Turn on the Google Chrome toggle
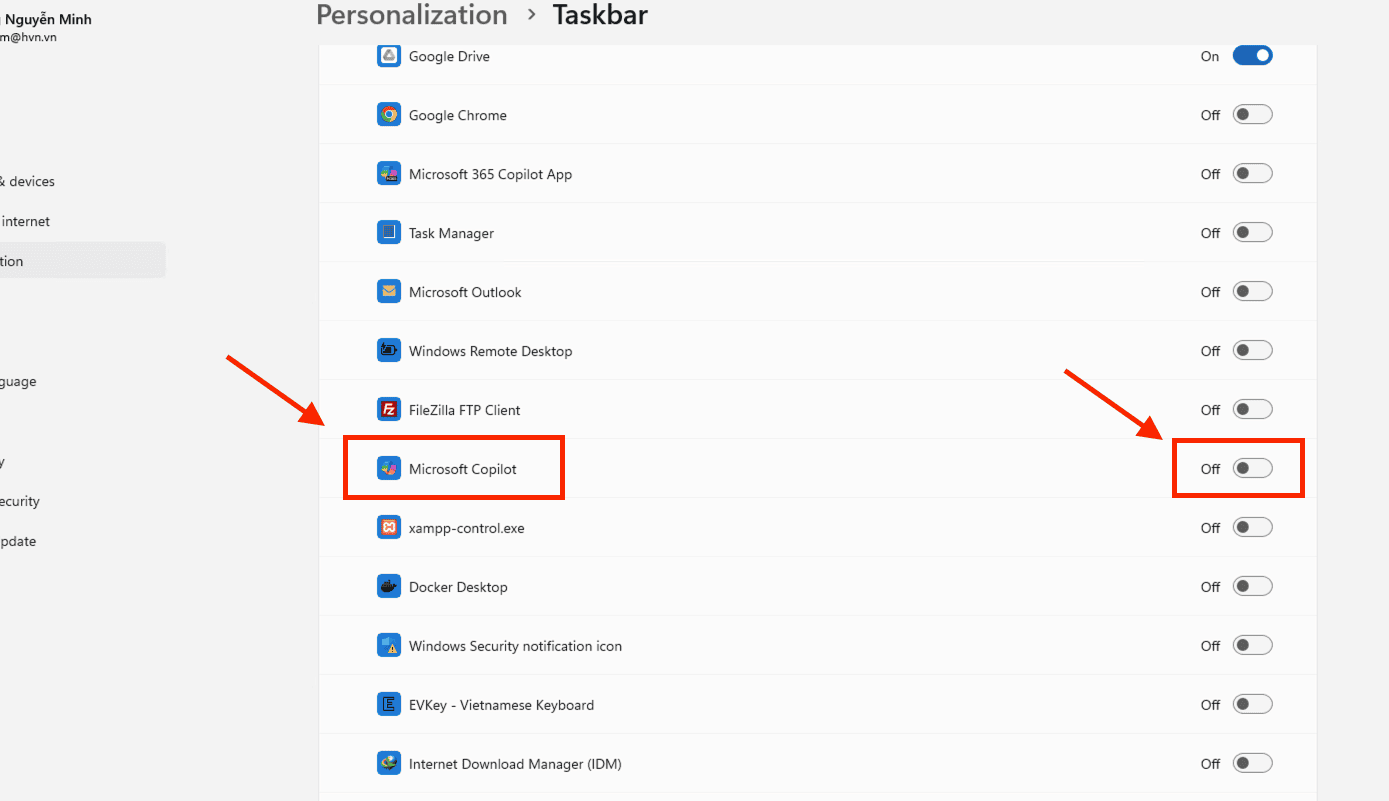This screenshot has height=801, width=1389. [1252, 114]
